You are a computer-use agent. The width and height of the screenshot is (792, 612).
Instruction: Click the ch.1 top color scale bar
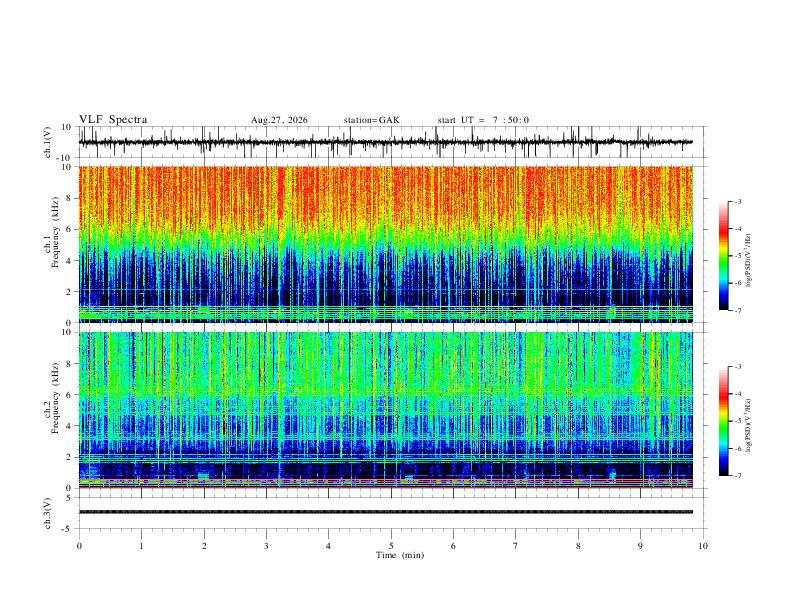click(x=724, y=256)
